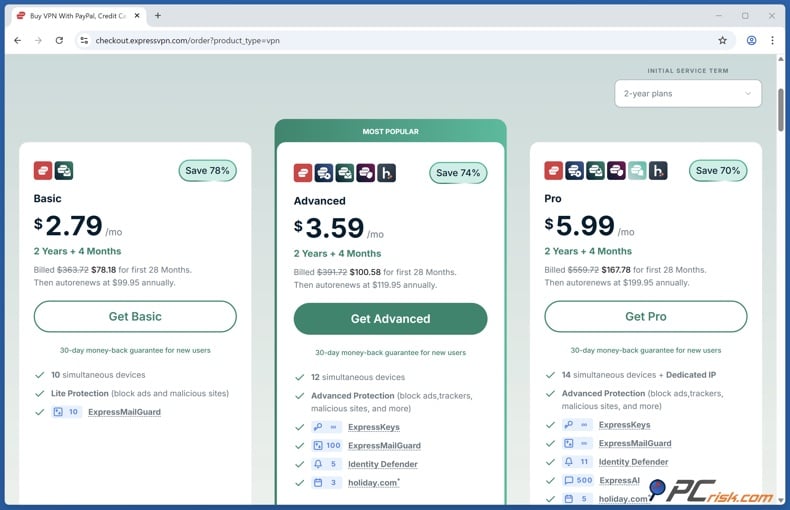Reload the page with refresh icon
This screenshot has width=790, height=510.
click(59, 40)
